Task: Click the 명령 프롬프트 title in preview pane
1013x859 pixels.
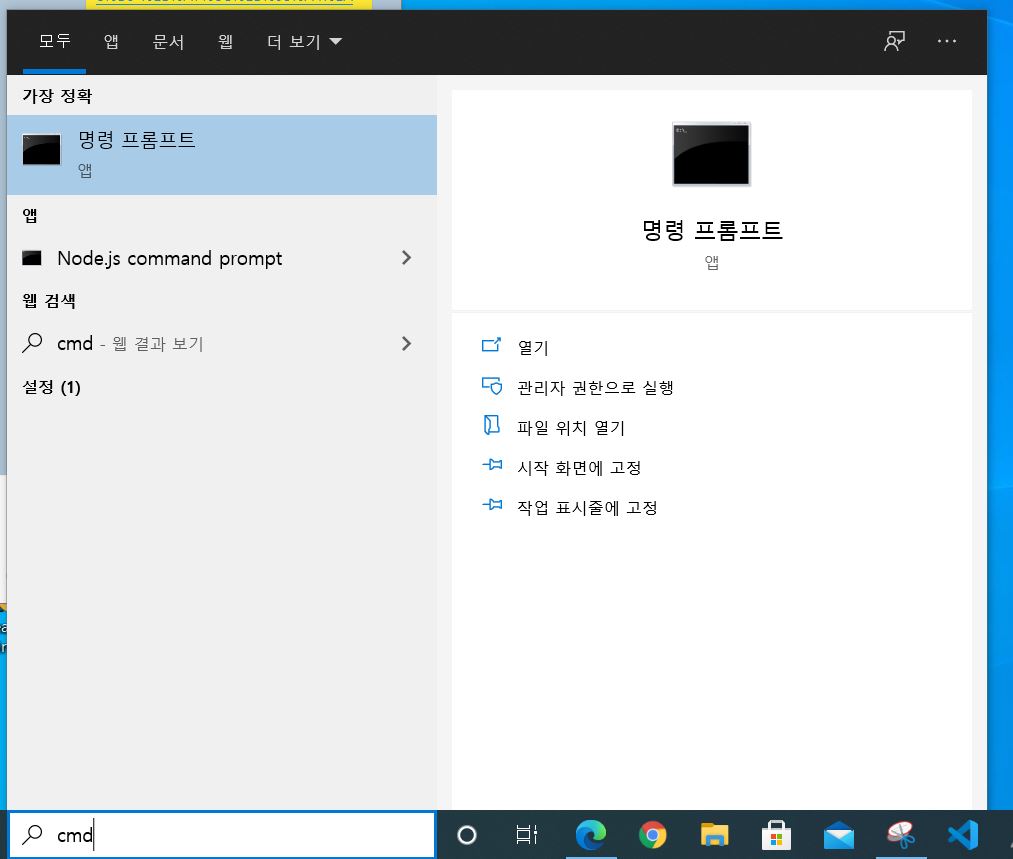Action: click(x=712, y=231)
